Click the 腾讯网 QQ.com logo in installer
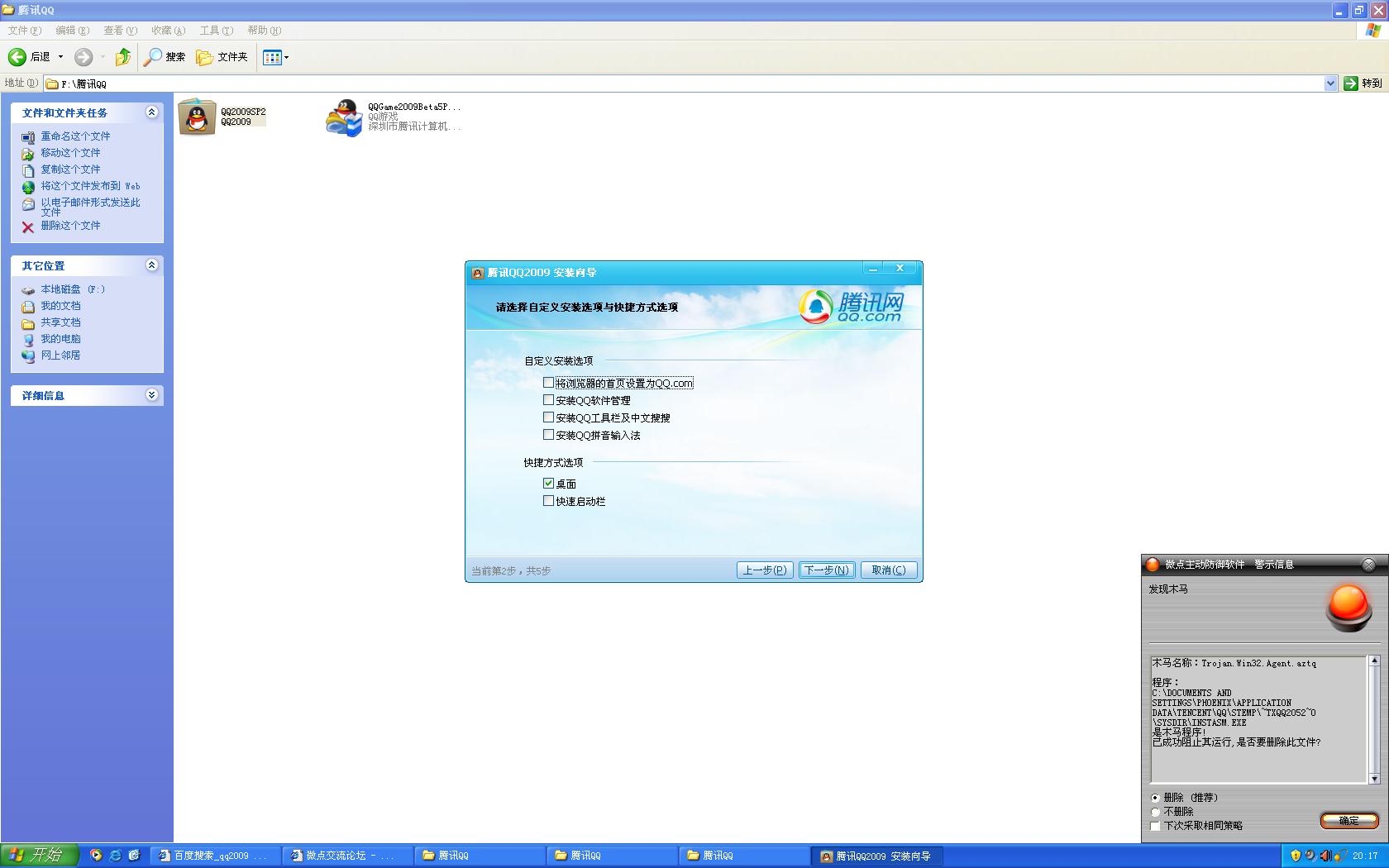Screen dimensions: 1389x868 (x=852, y=307)
